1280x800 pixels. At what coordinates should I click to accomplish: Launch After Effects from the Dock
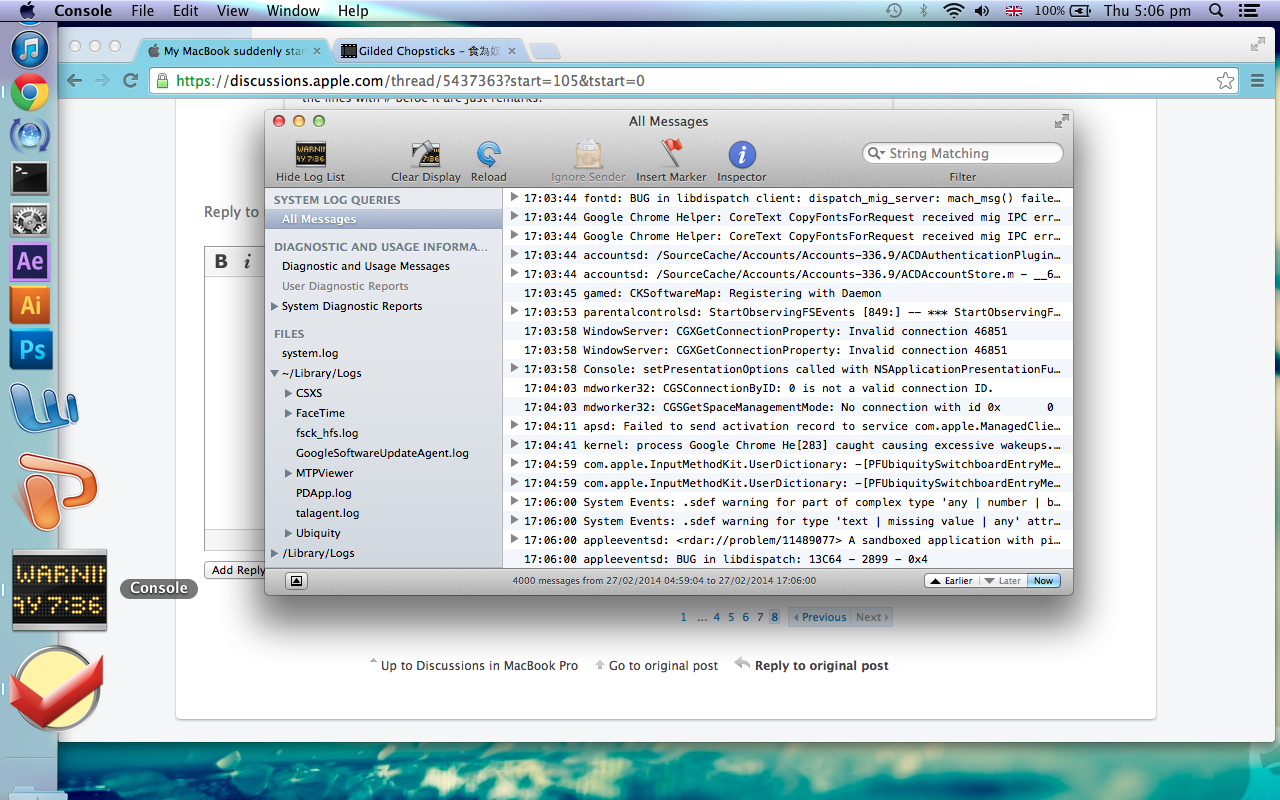click(x=30, y=262)
